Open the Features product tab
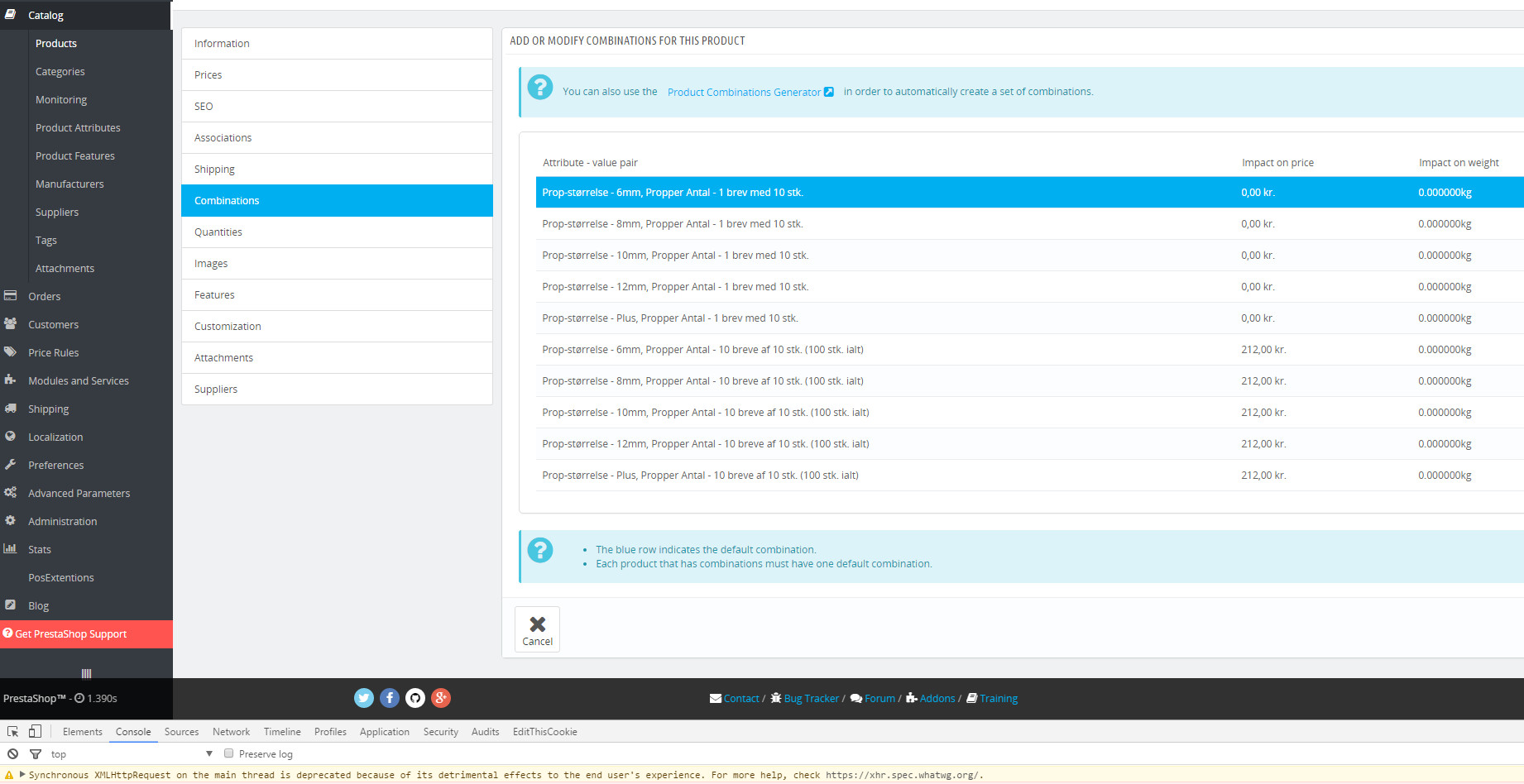The height and width of the screenshot is (784, 1524). coord(337,295)
